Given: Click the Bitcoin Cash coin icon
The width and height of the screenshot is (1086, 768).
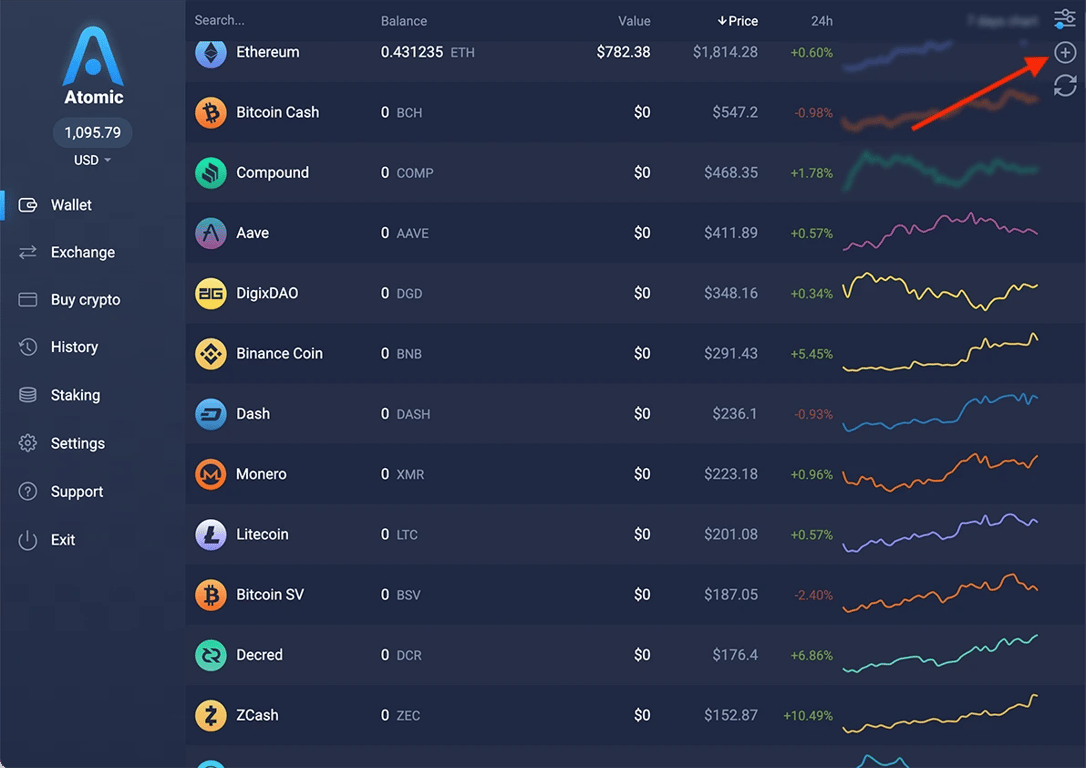Looking at the screenshot, I should pyautogui.click(x=211, y=112).
